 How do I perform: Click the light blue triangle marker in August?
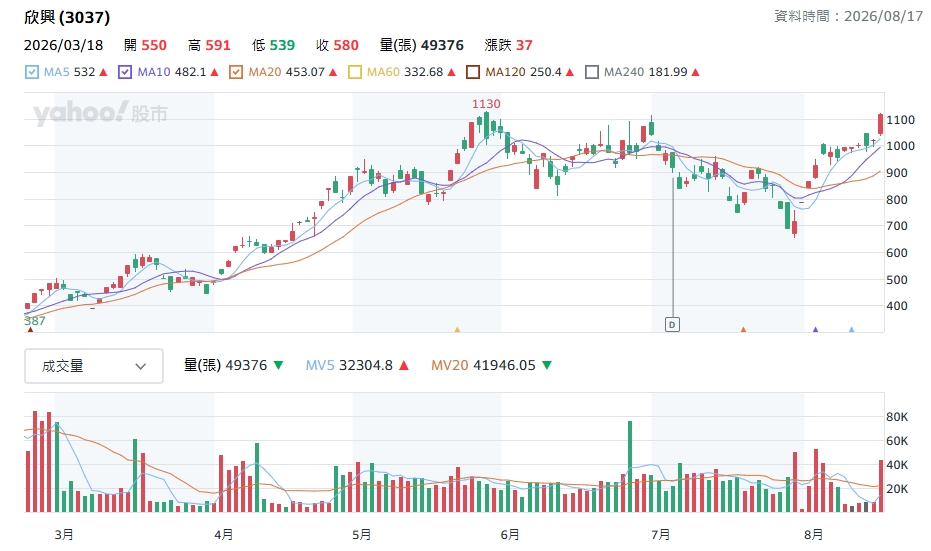point(851,330)
